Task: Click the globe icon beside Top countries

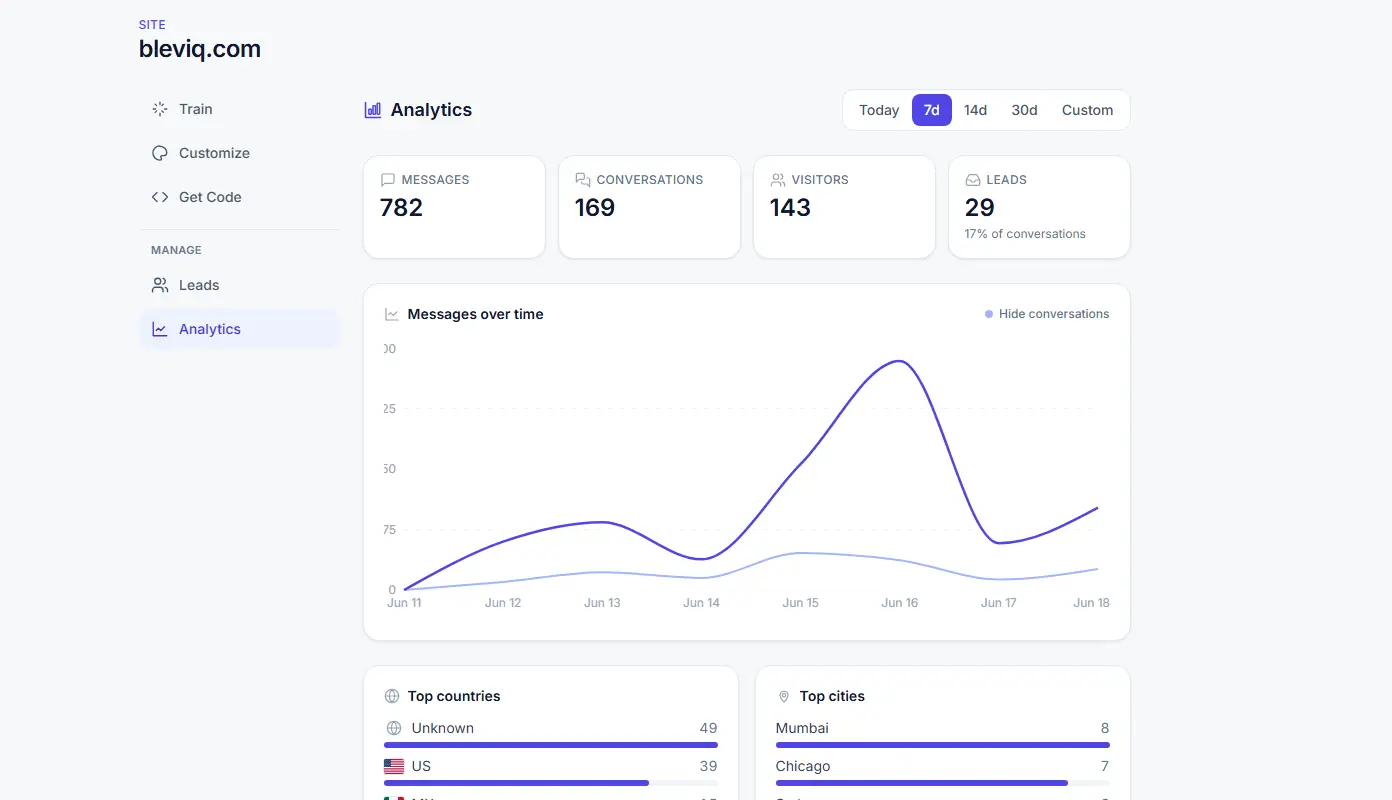Action: tap(392, 696)
